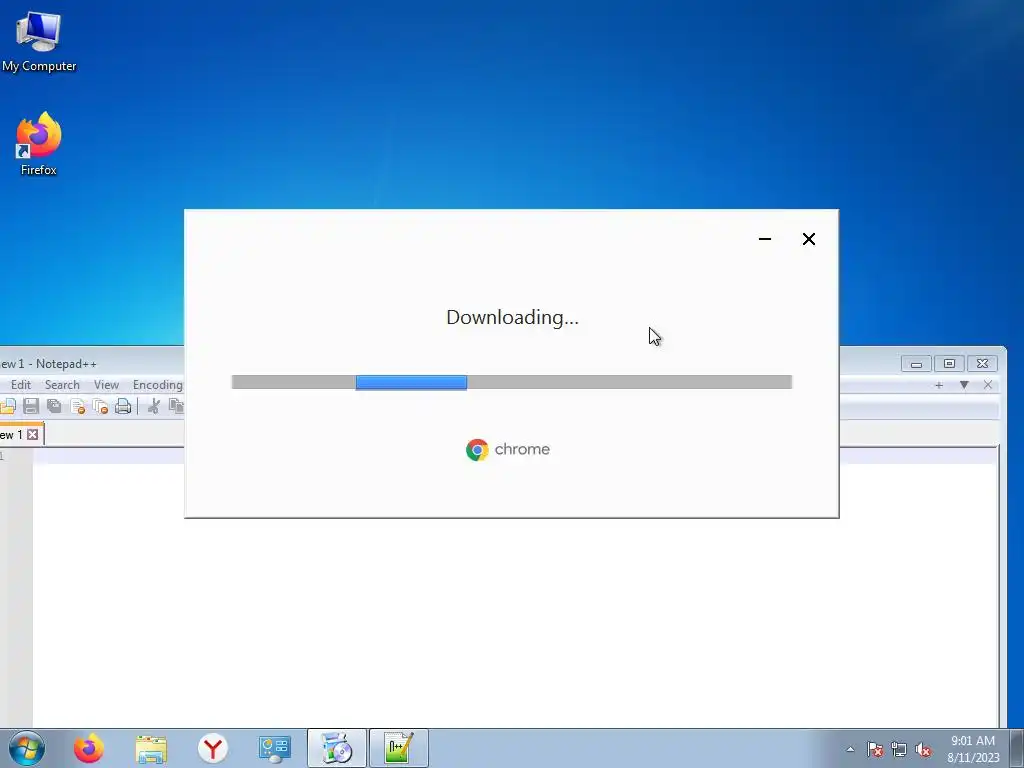Image resolution: width=1024 pixels, height=768 pixels.
Task: Open the clock showing 9:01 AM
Action: click(x=973, y=749)
